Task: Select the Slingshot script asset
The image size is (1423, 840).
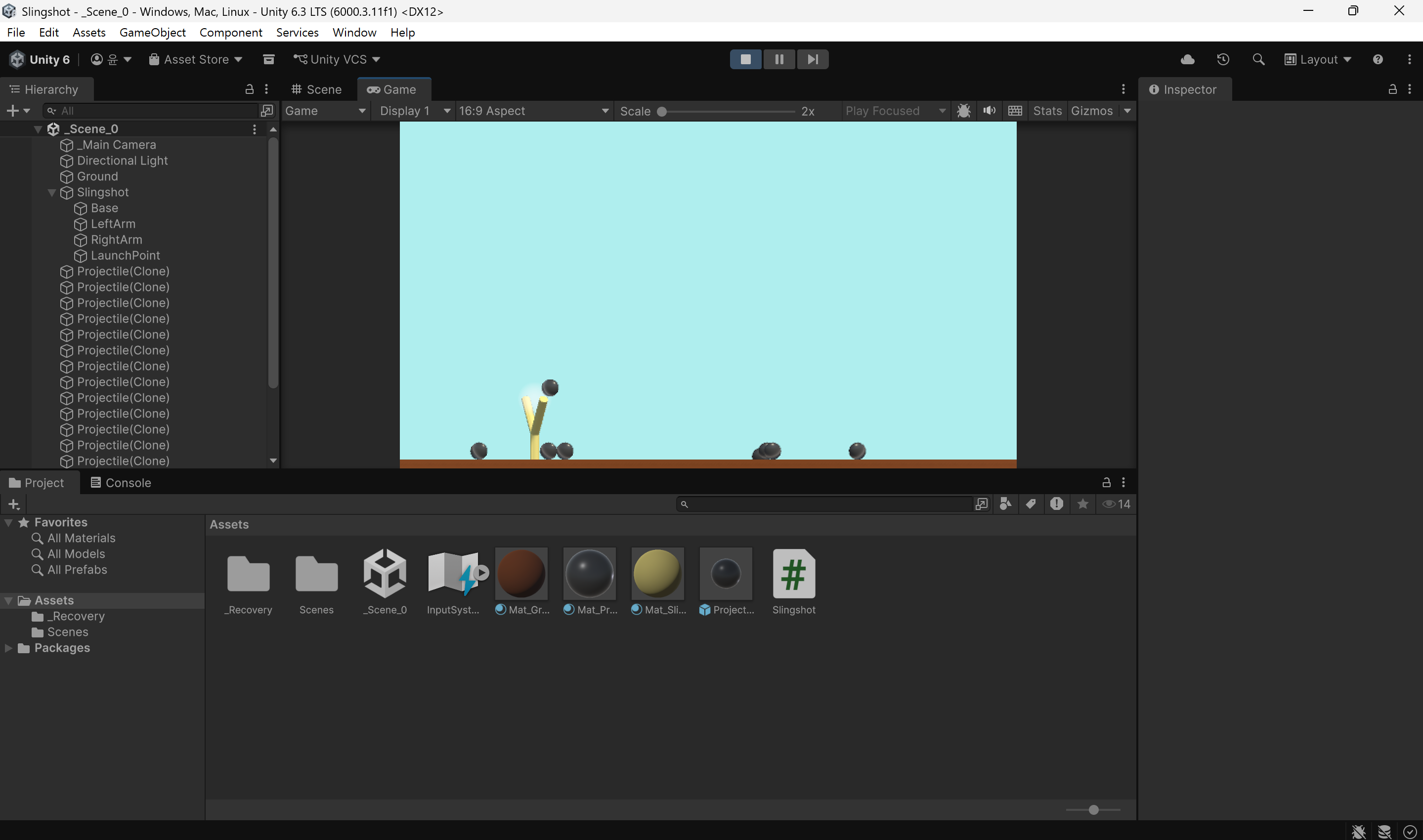Action: point(794,582)
